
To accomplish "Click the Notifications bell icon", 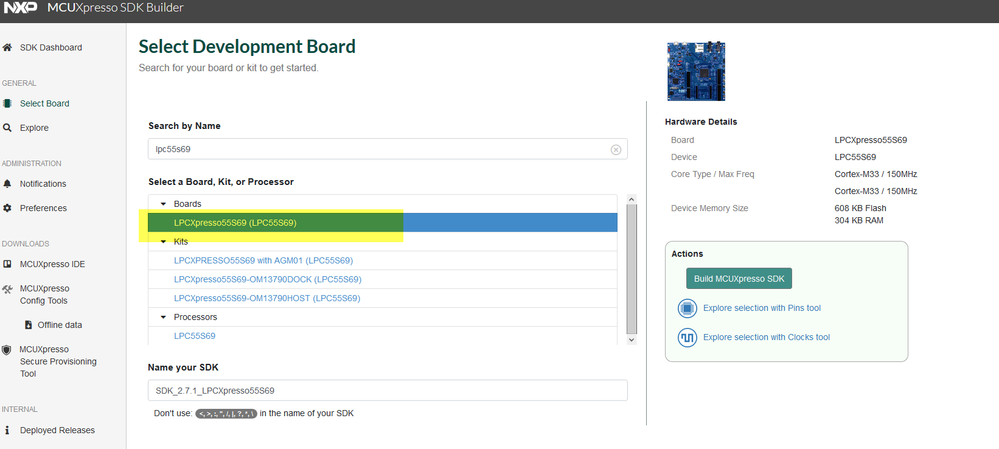I will tap(7, 184).
